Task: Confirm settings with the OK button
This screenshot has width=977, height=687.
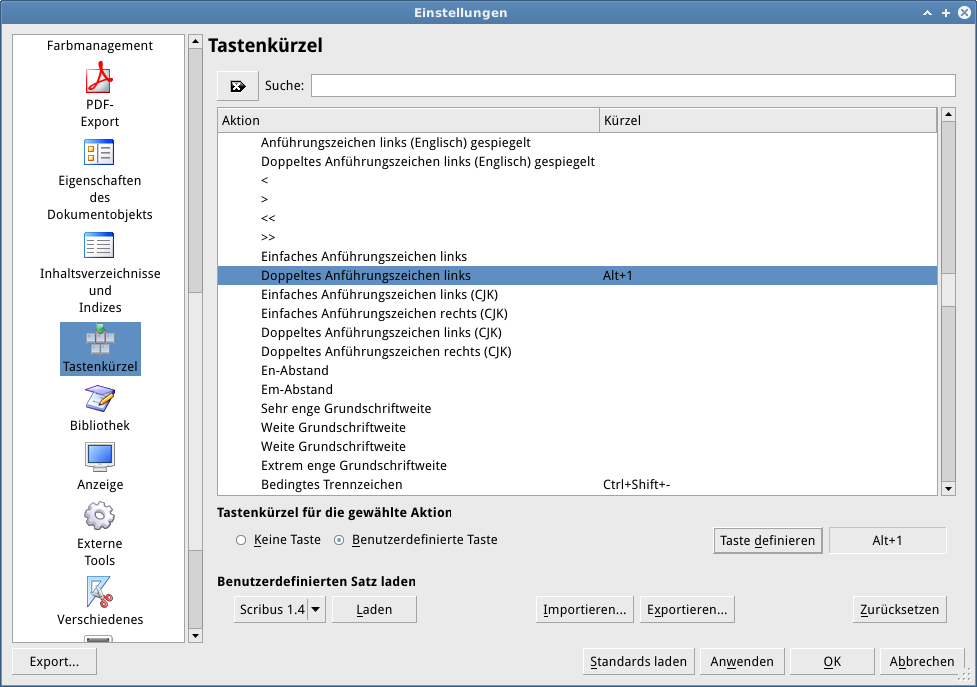Action: click(x=832, y=661)
